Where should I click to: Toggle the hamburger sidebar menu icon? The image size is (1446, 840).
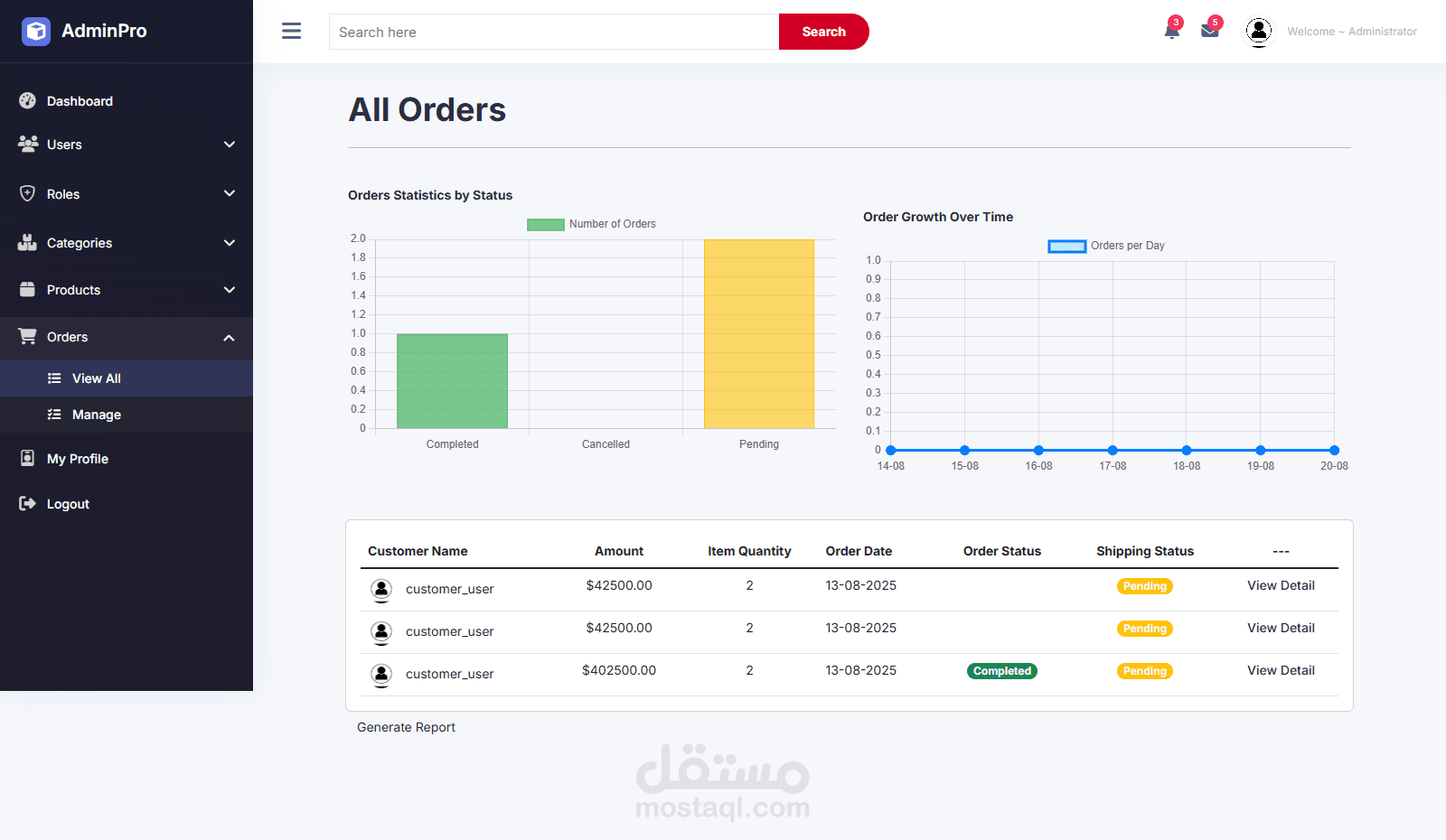[x=291, y=32]
